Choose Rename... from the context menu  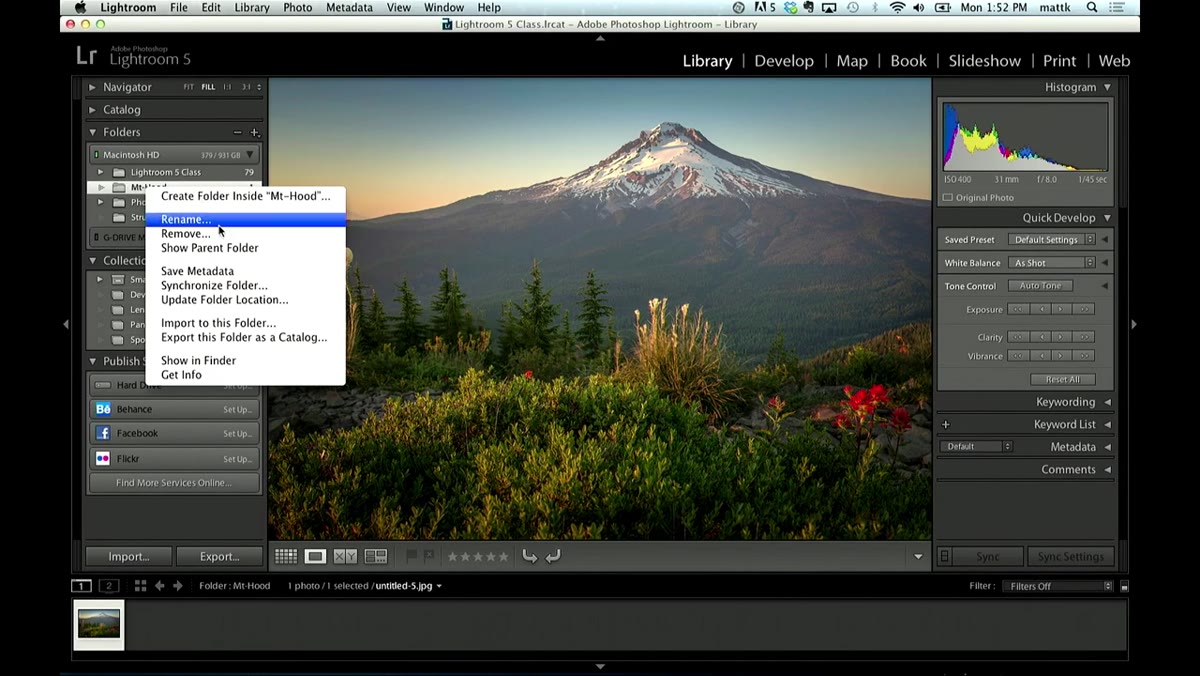click(245, 219)
